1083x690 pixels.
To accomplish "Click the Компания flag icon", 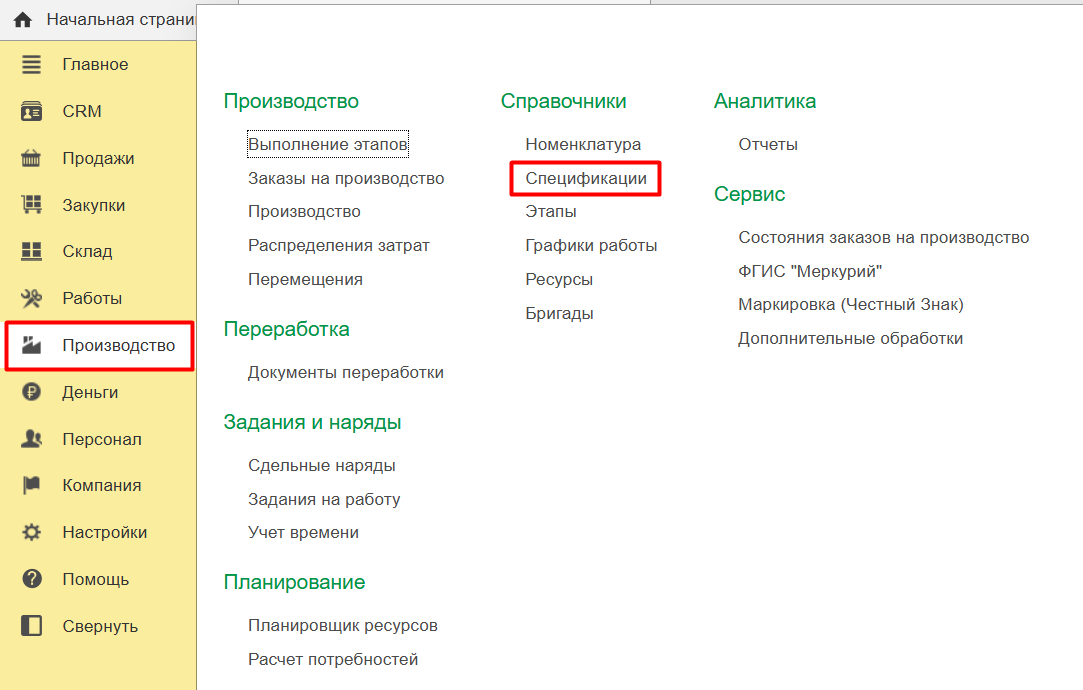I will tap(31, 486).
